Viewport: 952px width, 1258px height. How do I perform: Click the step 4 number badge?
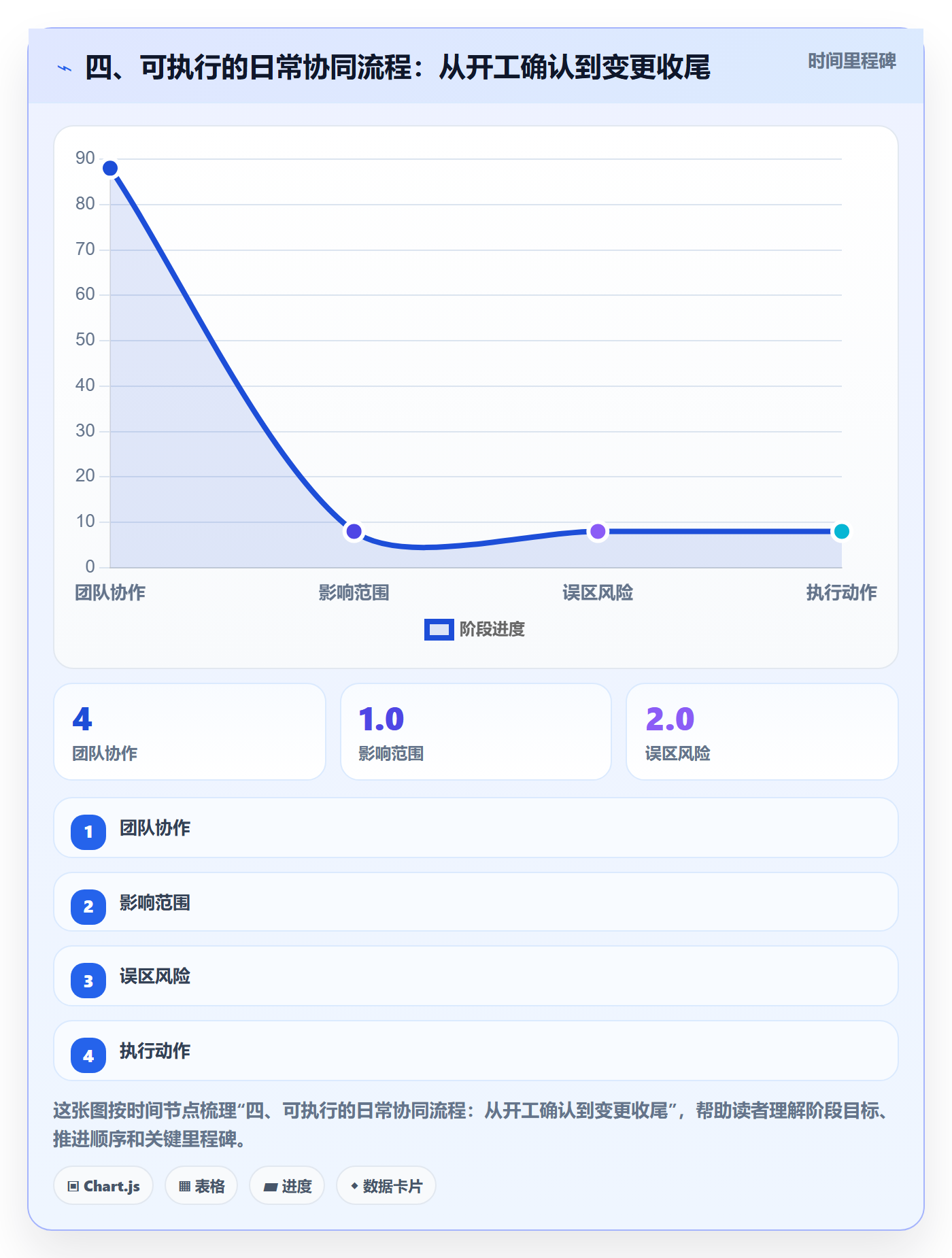[x=88, y=1055]
